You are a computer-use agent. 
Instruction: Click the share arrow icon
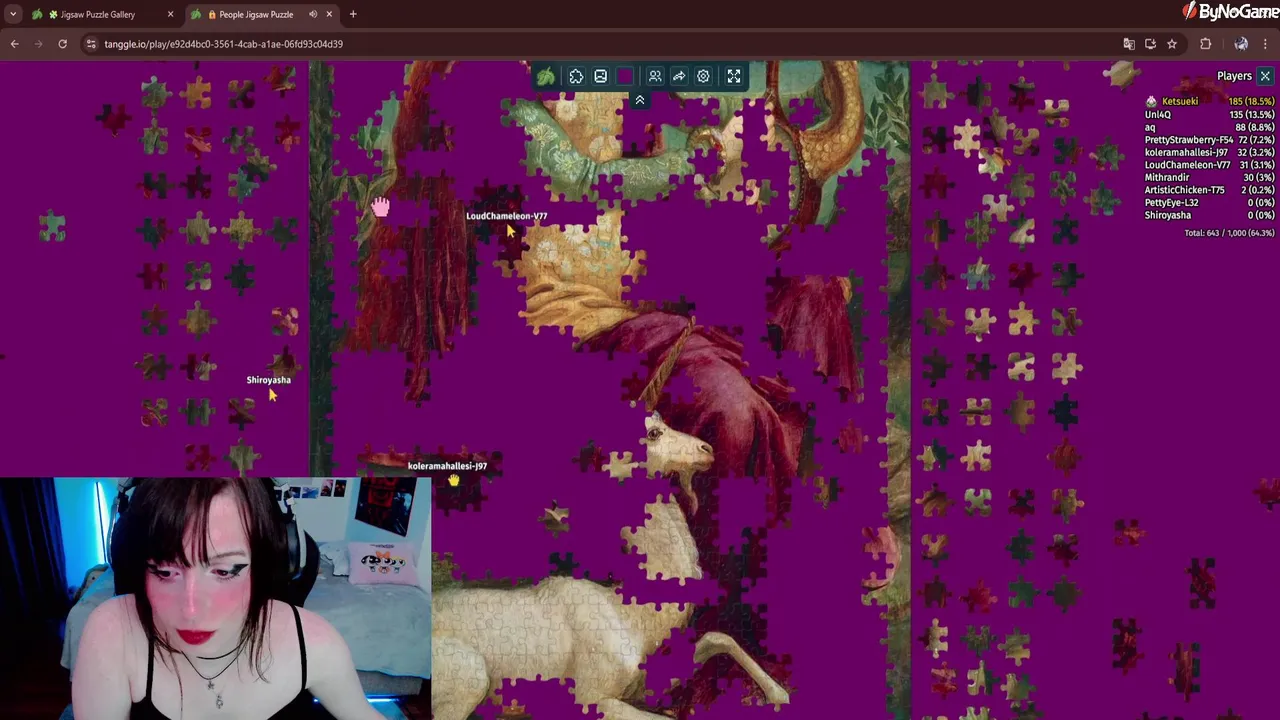click(679, 76)
